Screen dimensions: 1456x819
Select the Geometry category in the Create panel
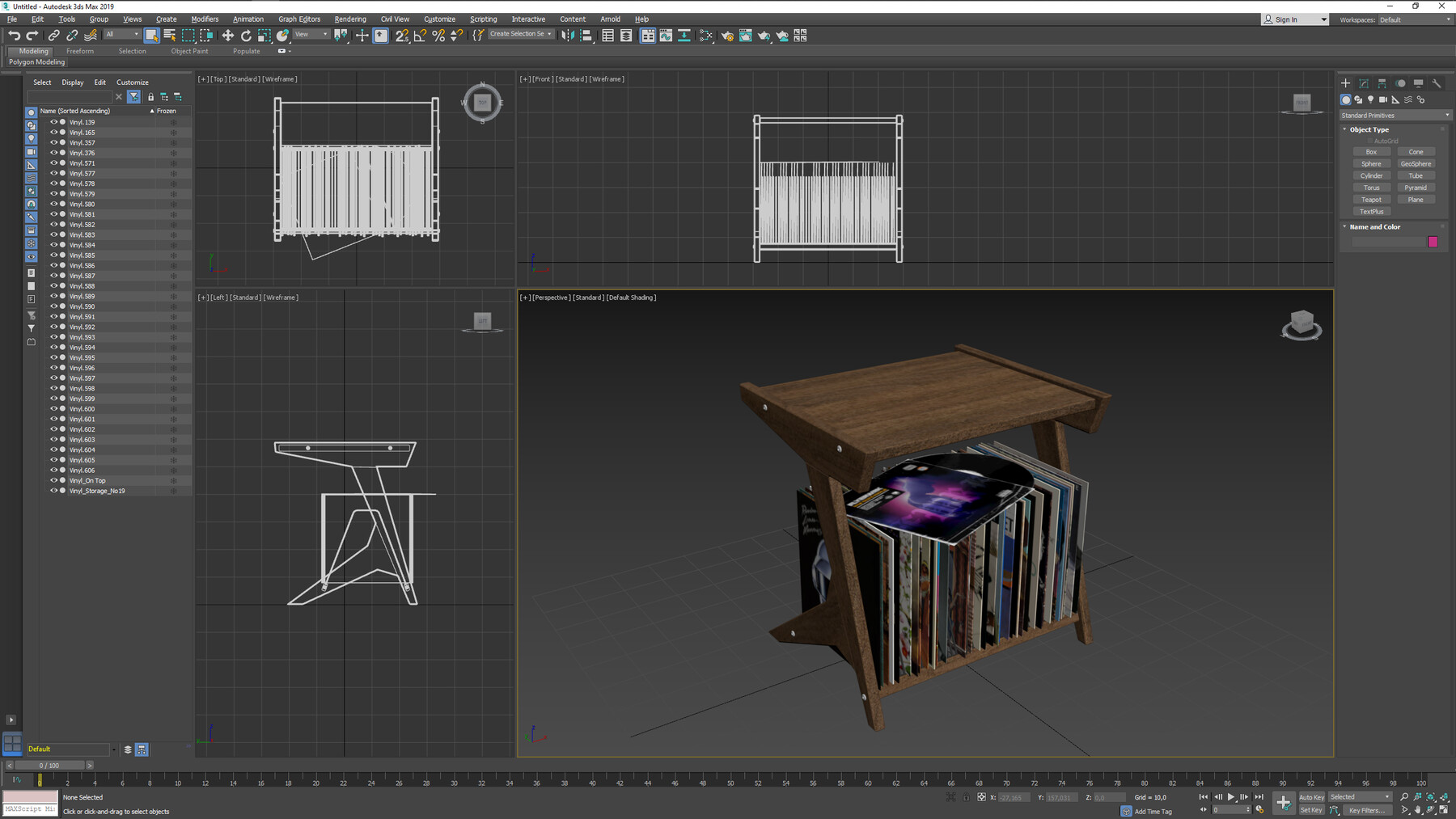(x=1345, y=99)
